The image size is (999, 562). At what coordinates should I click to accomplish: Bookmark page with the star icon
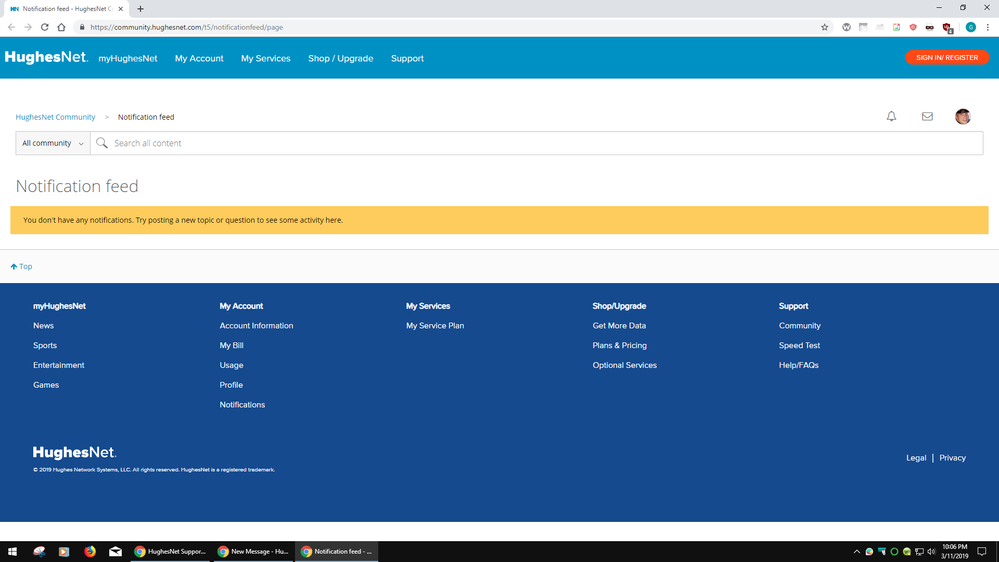[x=825, y=27]
